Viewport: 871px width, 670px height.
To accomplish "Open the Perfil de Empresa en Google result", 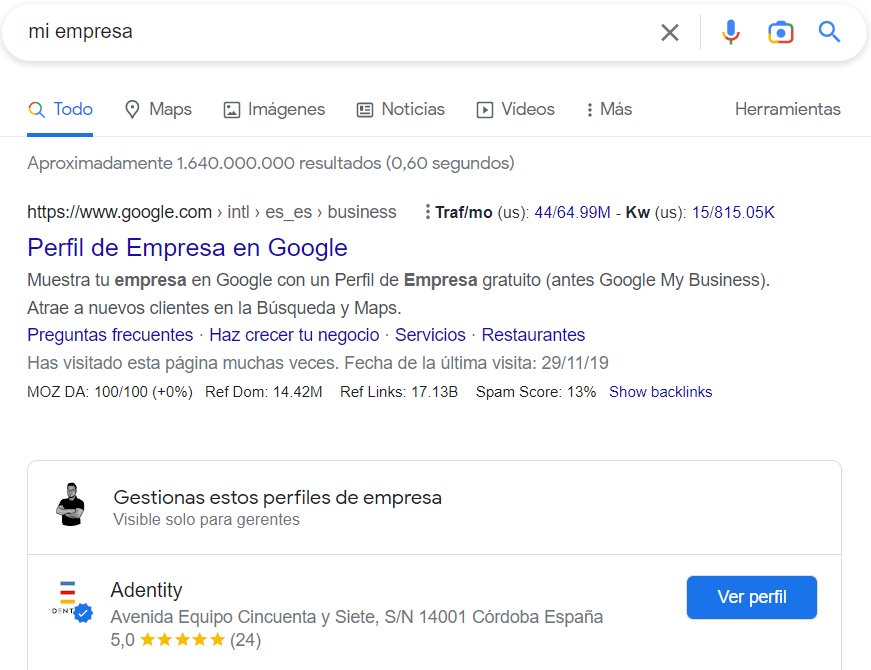I will 187,247.
